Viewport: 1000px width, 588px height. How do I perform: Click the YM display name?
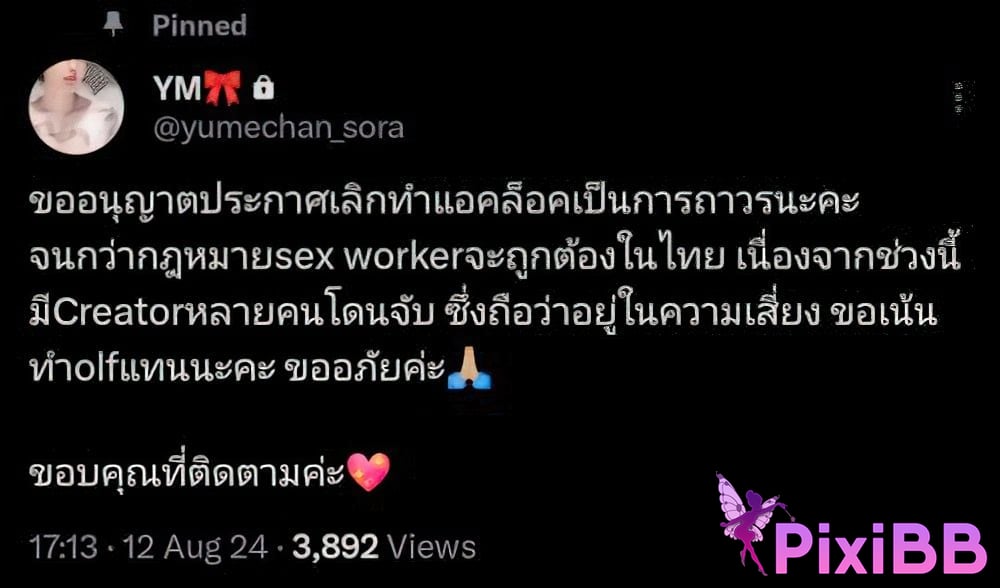coord(177,88)
